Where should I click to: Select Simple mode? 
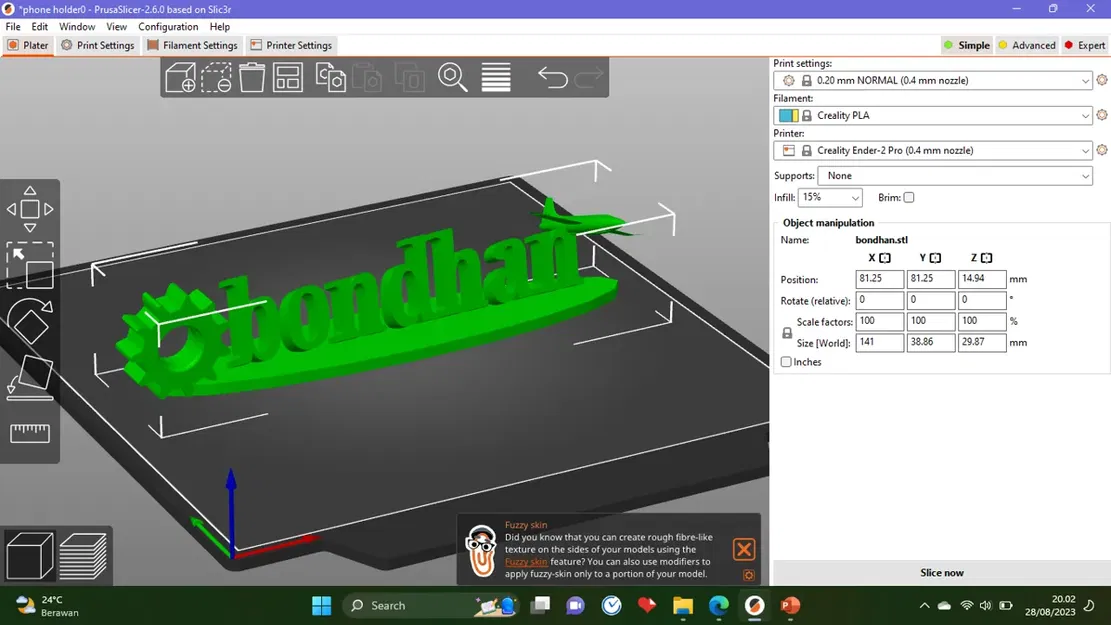pyautogui.click(x=966, y=45)
